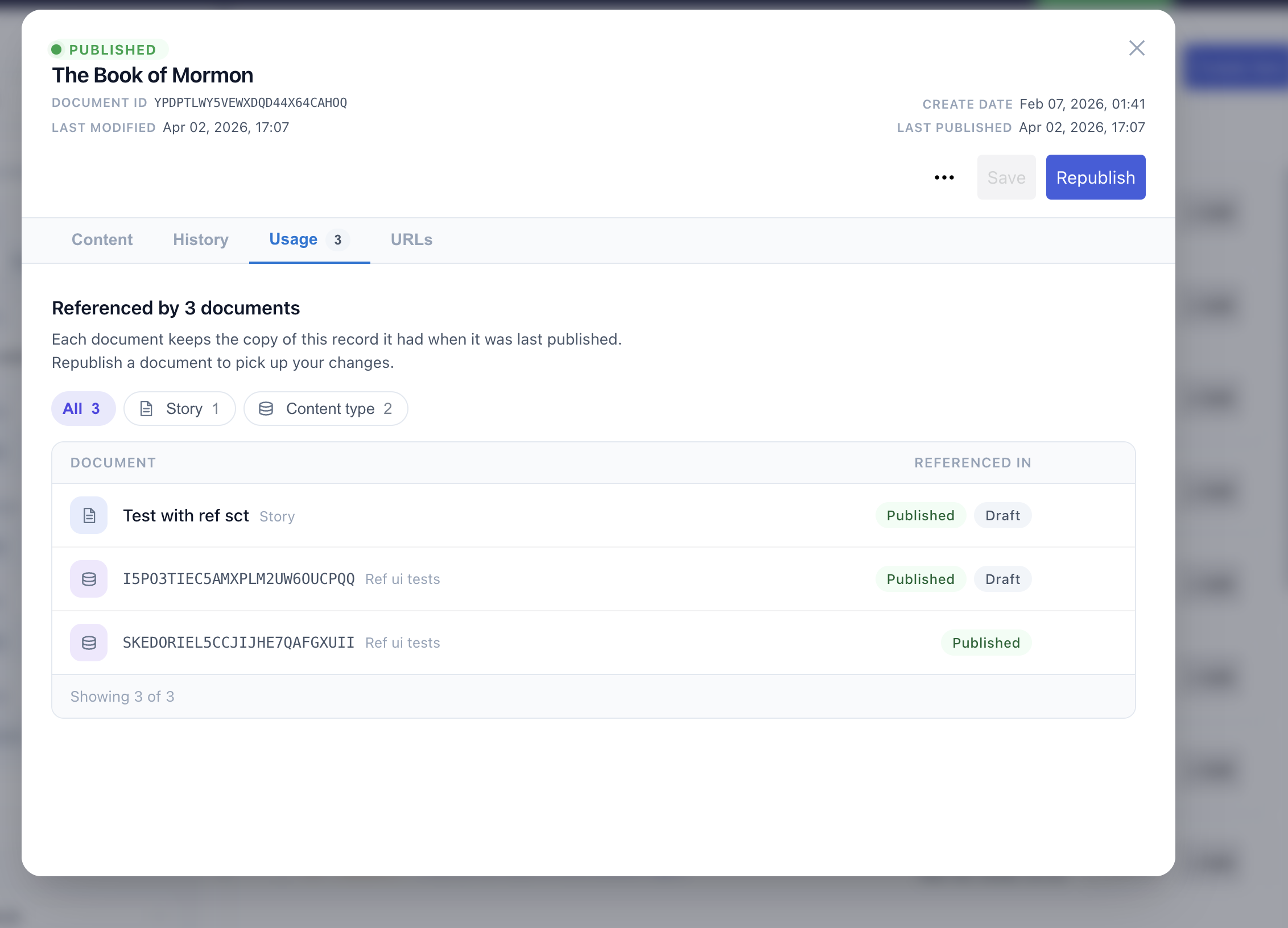The height and width of the screenshot is (928, 1288).
Task: Click Draft badge on I5PO3TIEC5AMXPLM2UW6OUCPQQ row
Action: [1002, 579]
